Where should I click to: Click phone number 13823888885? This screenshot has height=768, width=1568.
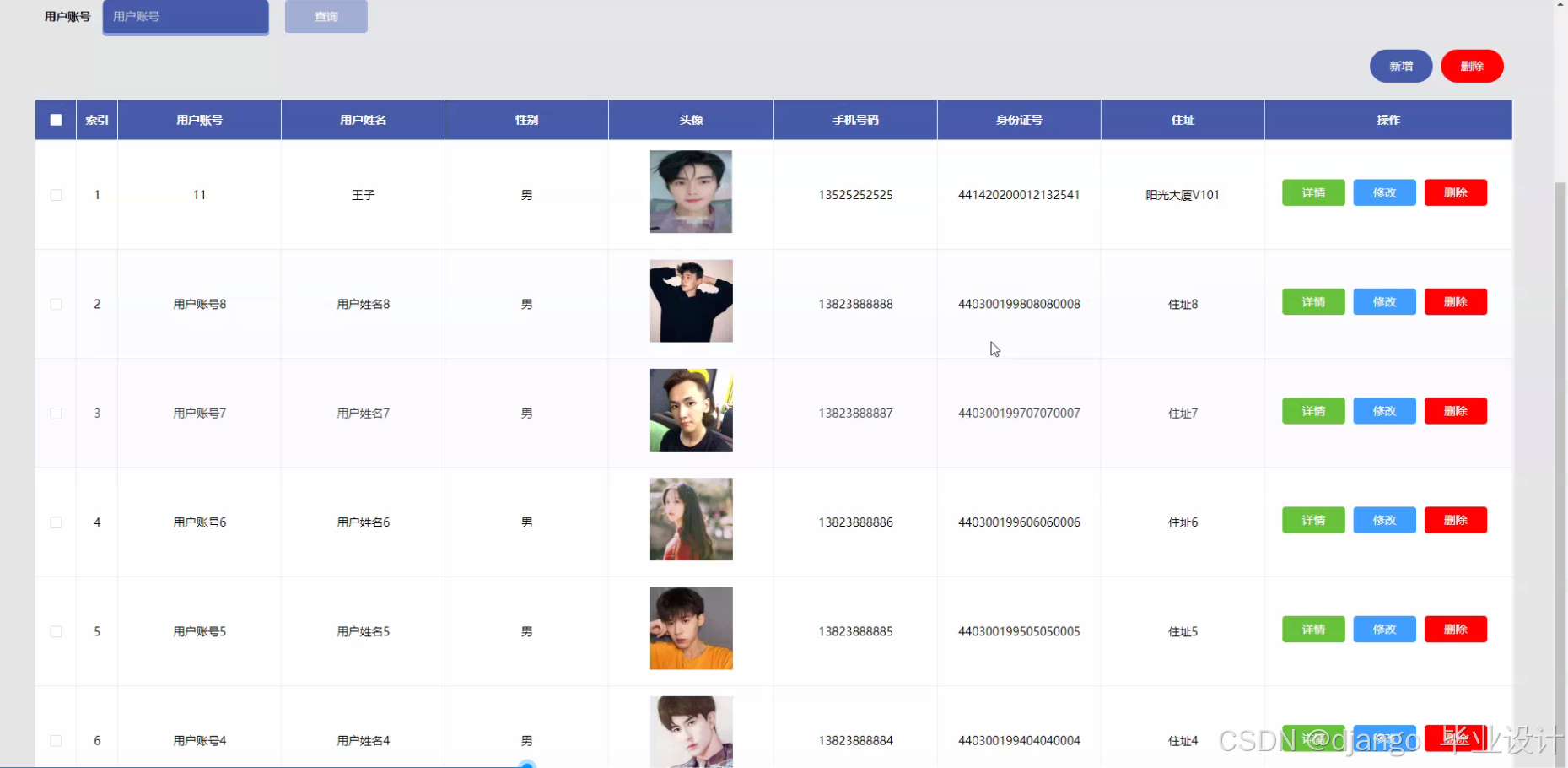coord(855,631)
